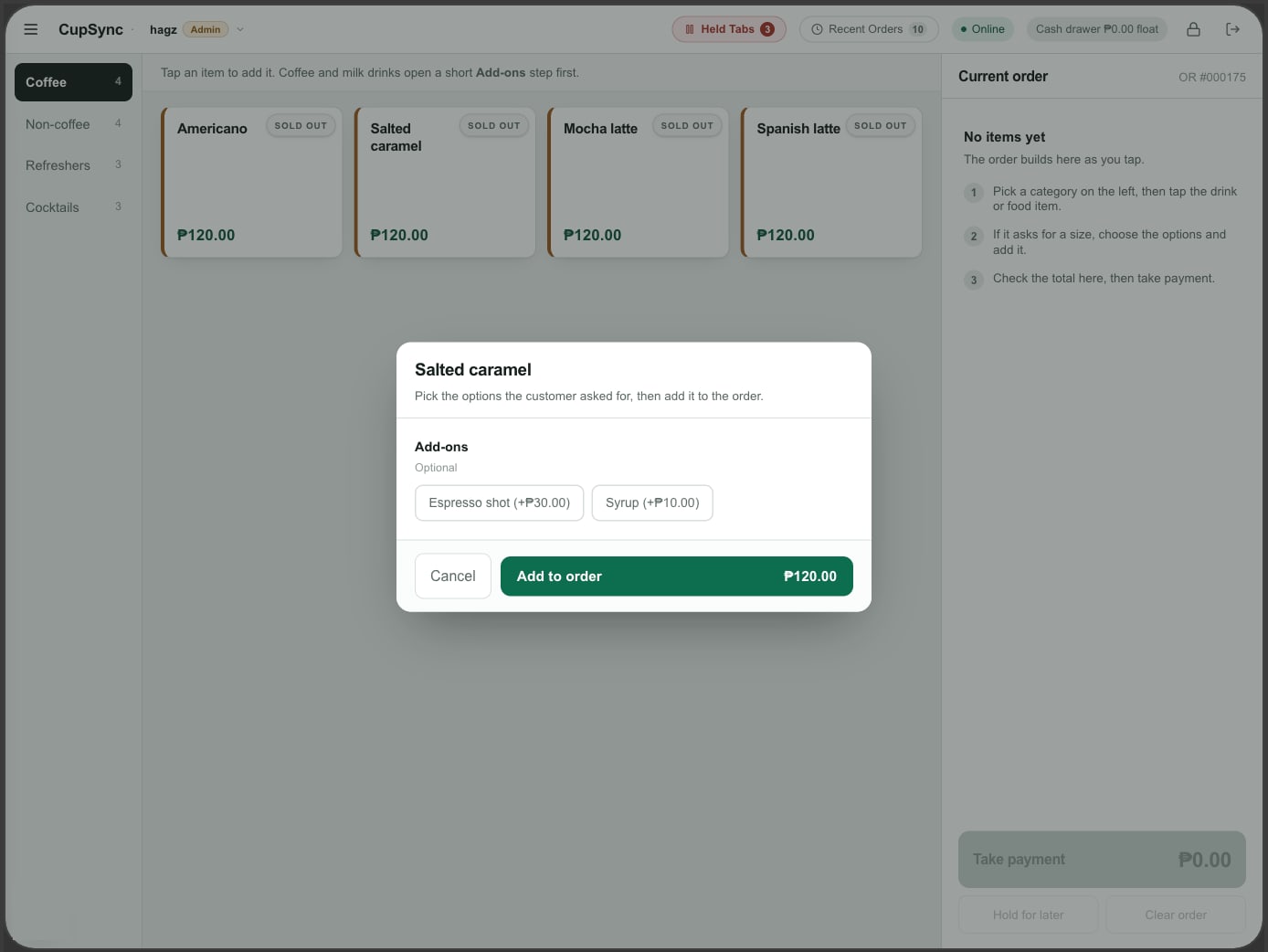The height and width of the screenshot is (952, 1268).
Task: Click the Online status indicator
Action: pos(982,29)
